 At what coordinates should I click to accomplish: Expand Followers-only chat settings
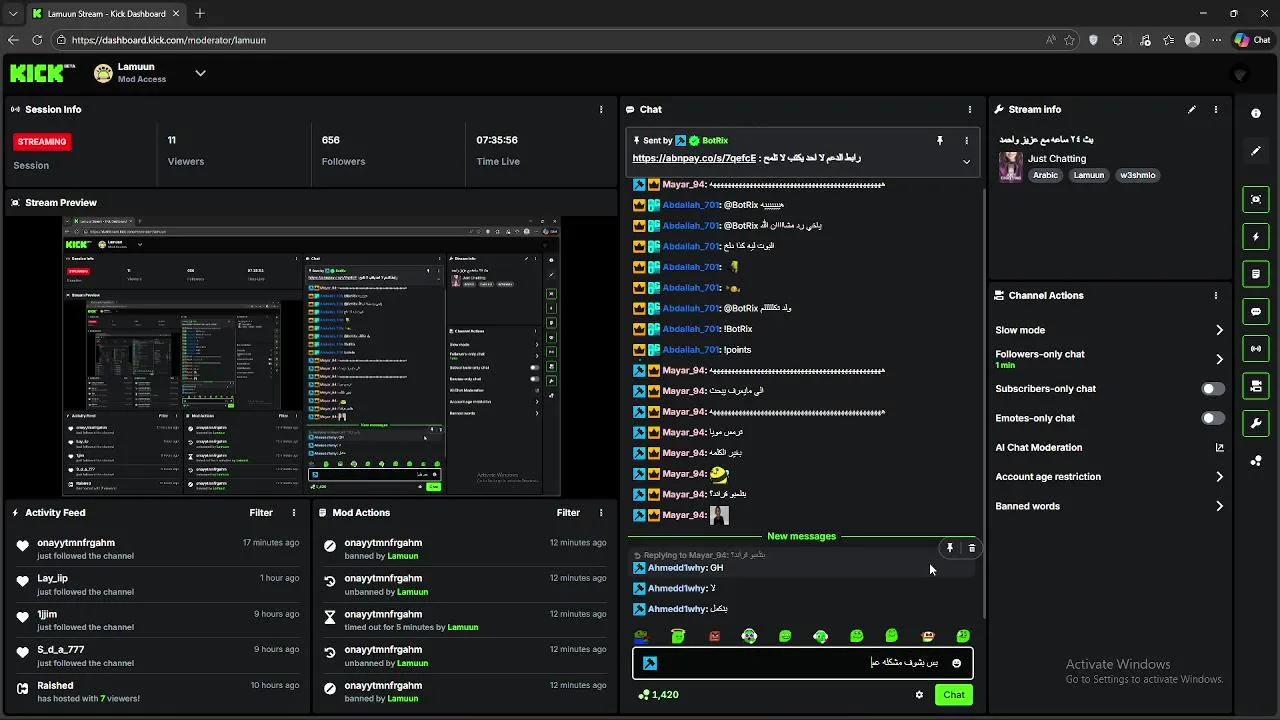pyautogui.click(x=1219, y=359)
